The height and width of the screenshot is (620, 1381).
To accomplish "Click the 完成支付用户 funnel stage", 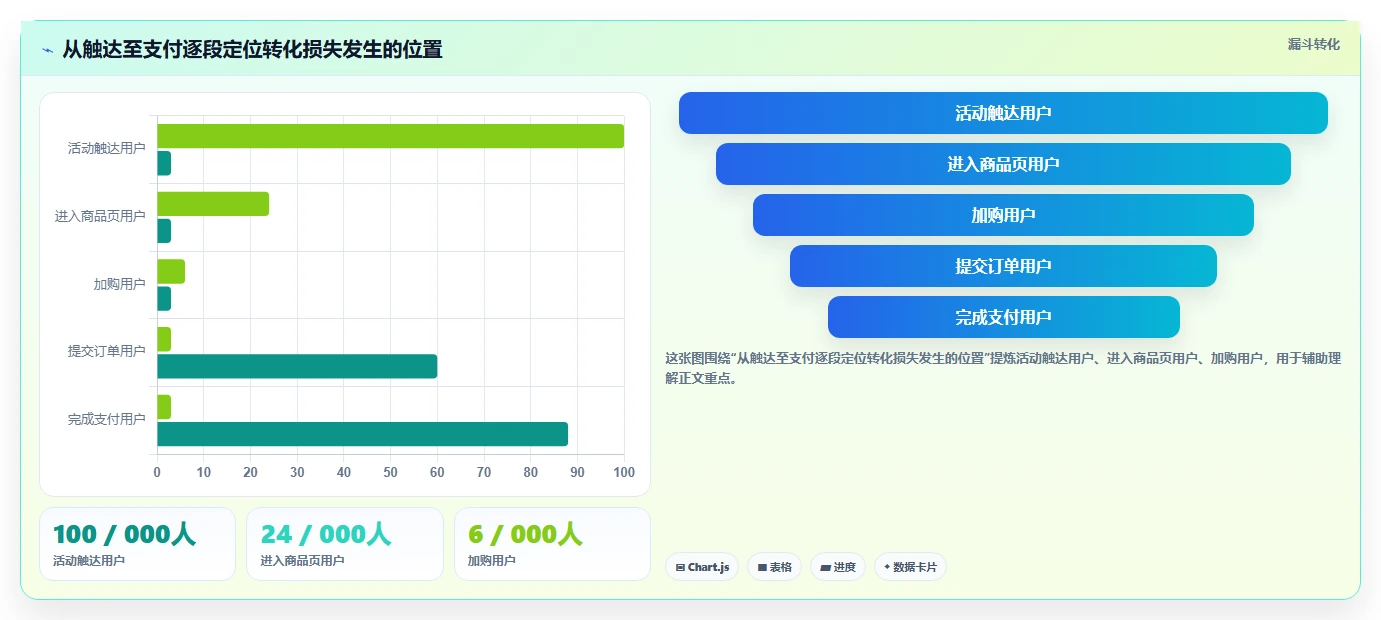I will coord(1003,317).
